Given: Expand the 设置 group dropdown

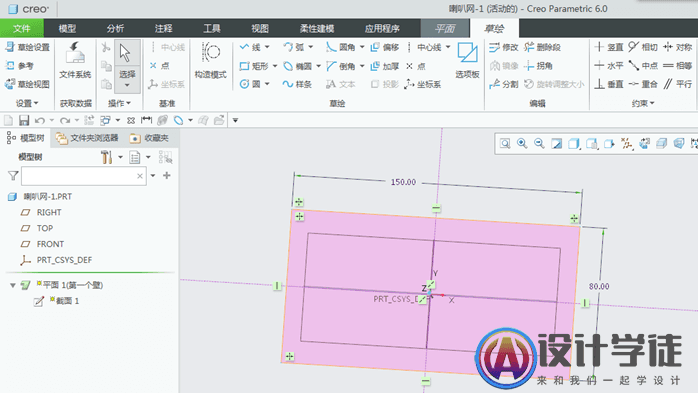Looking at the screenshot, I should pos(27,103).
